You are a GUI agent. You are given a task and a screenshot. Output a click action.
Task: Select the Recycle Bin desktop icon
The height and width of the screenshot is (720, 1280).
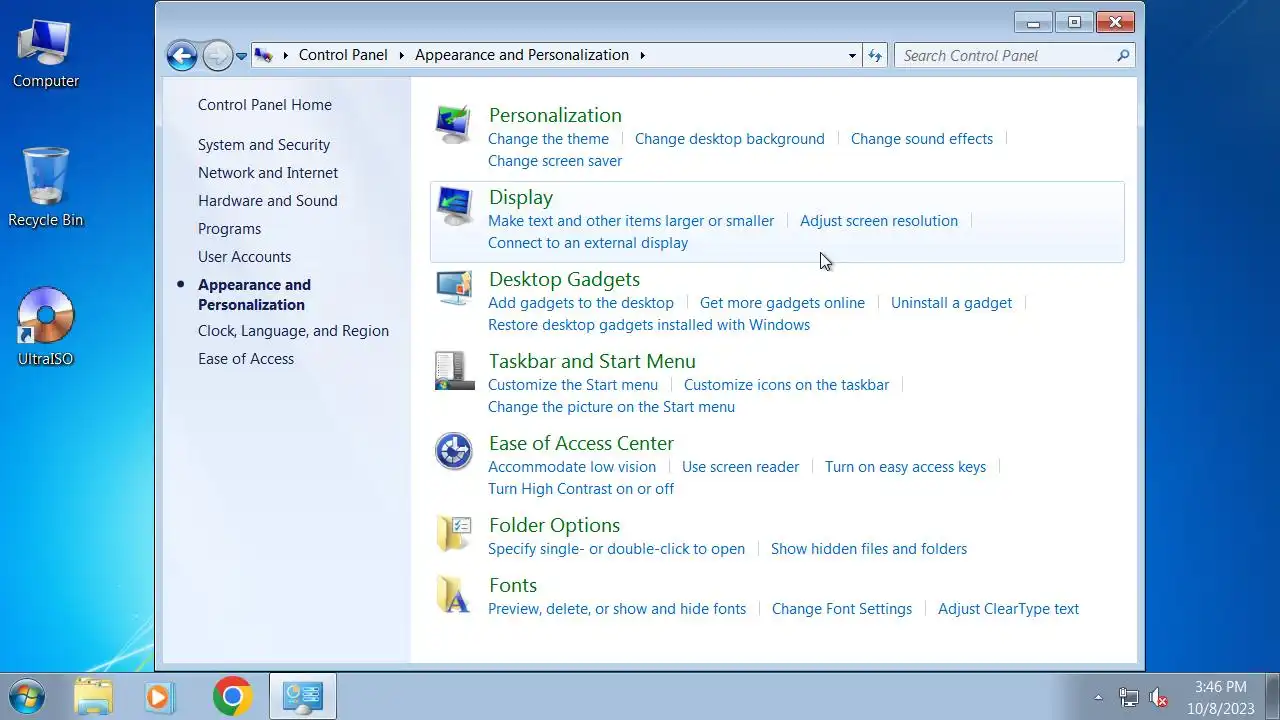pos(46,188)
